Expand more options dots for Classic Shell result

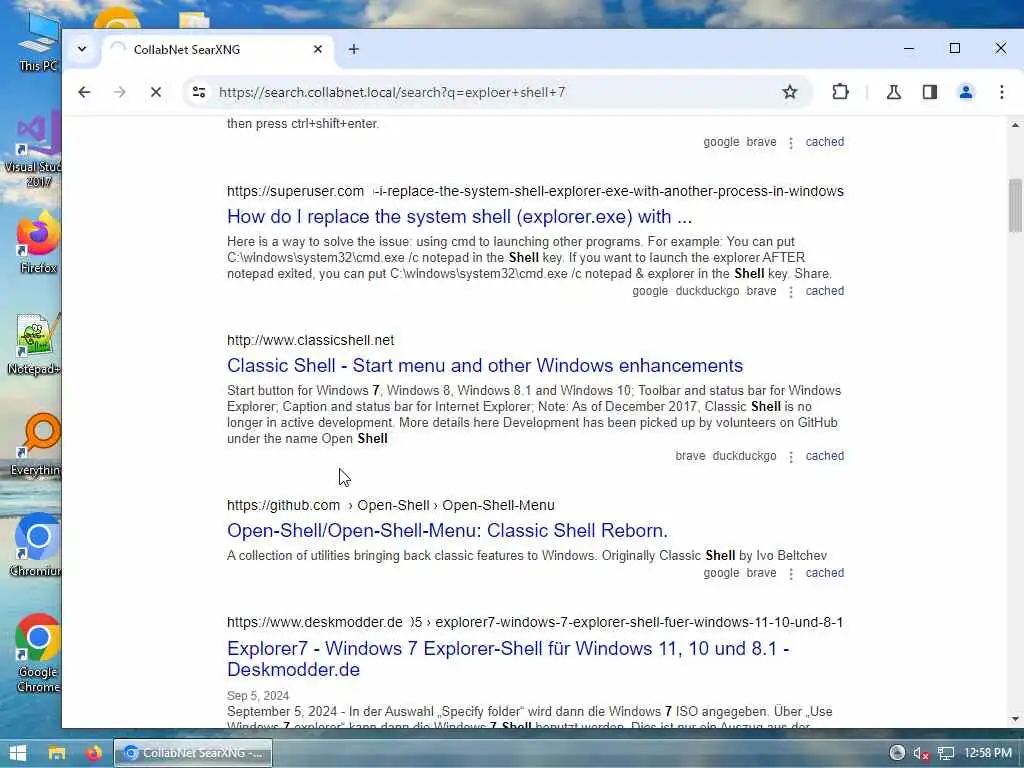[791, 456]
